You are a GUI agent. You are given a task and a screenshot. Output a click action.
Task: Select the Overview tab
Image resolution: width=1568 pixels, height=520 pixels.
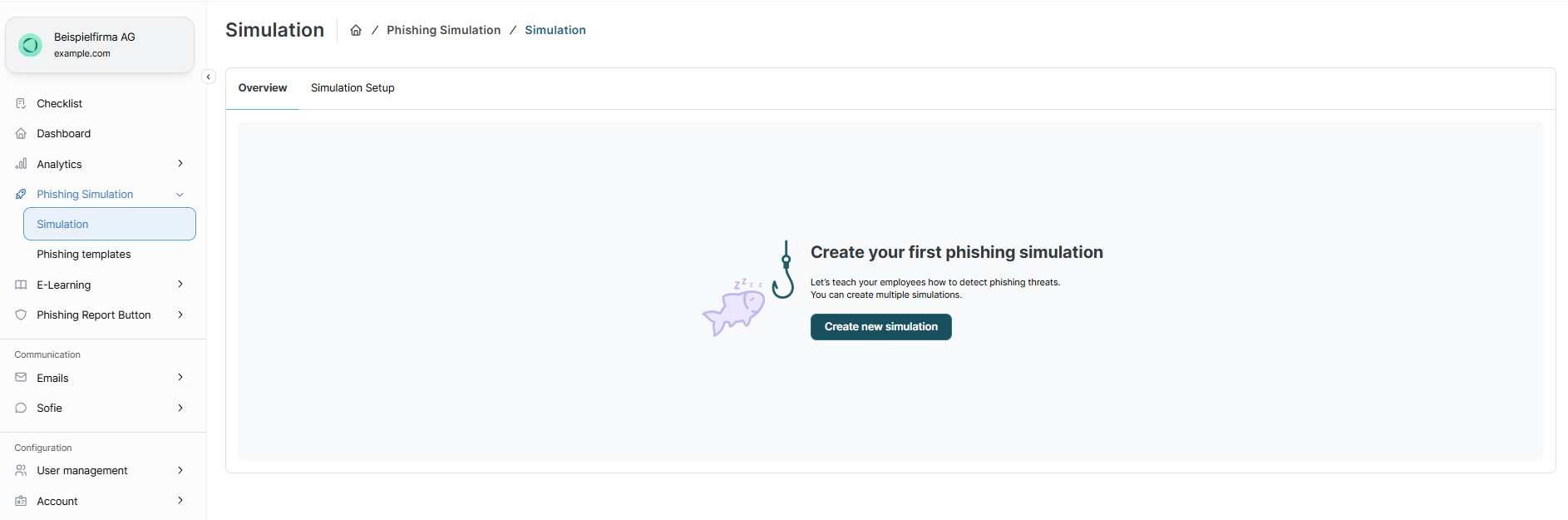click(263, 88)
